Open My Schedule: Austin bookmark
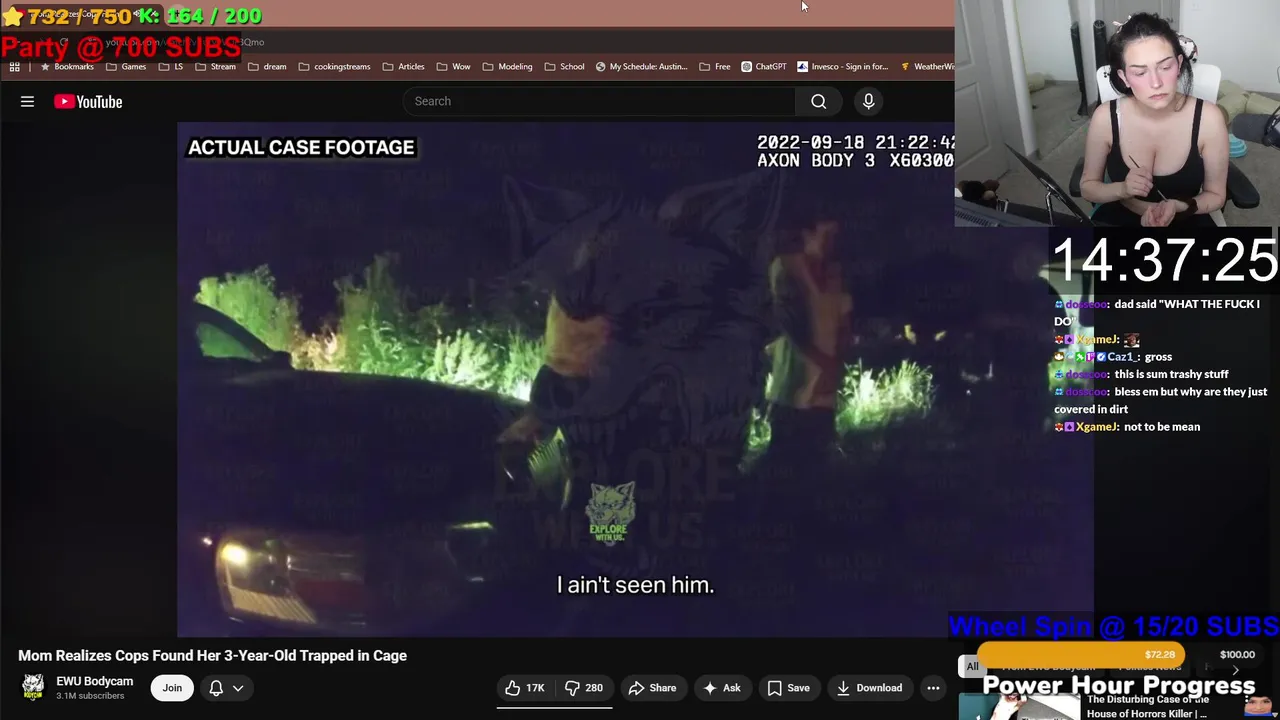Image resolution: width=1280 pixels, height=720 pixels. point(641,67)
